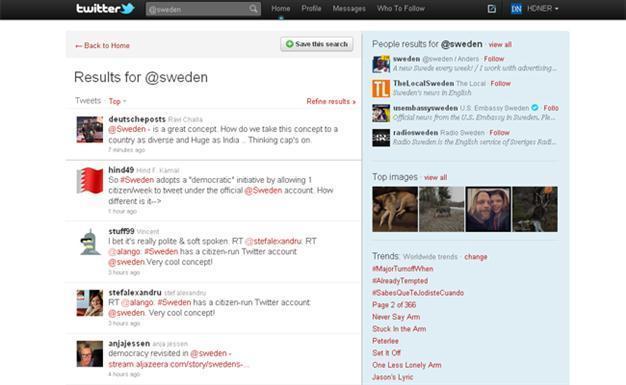Image resolution: width=626 pixels, height=385 pixels.
Task: Follow radiosweden
Action: [499, 133]
